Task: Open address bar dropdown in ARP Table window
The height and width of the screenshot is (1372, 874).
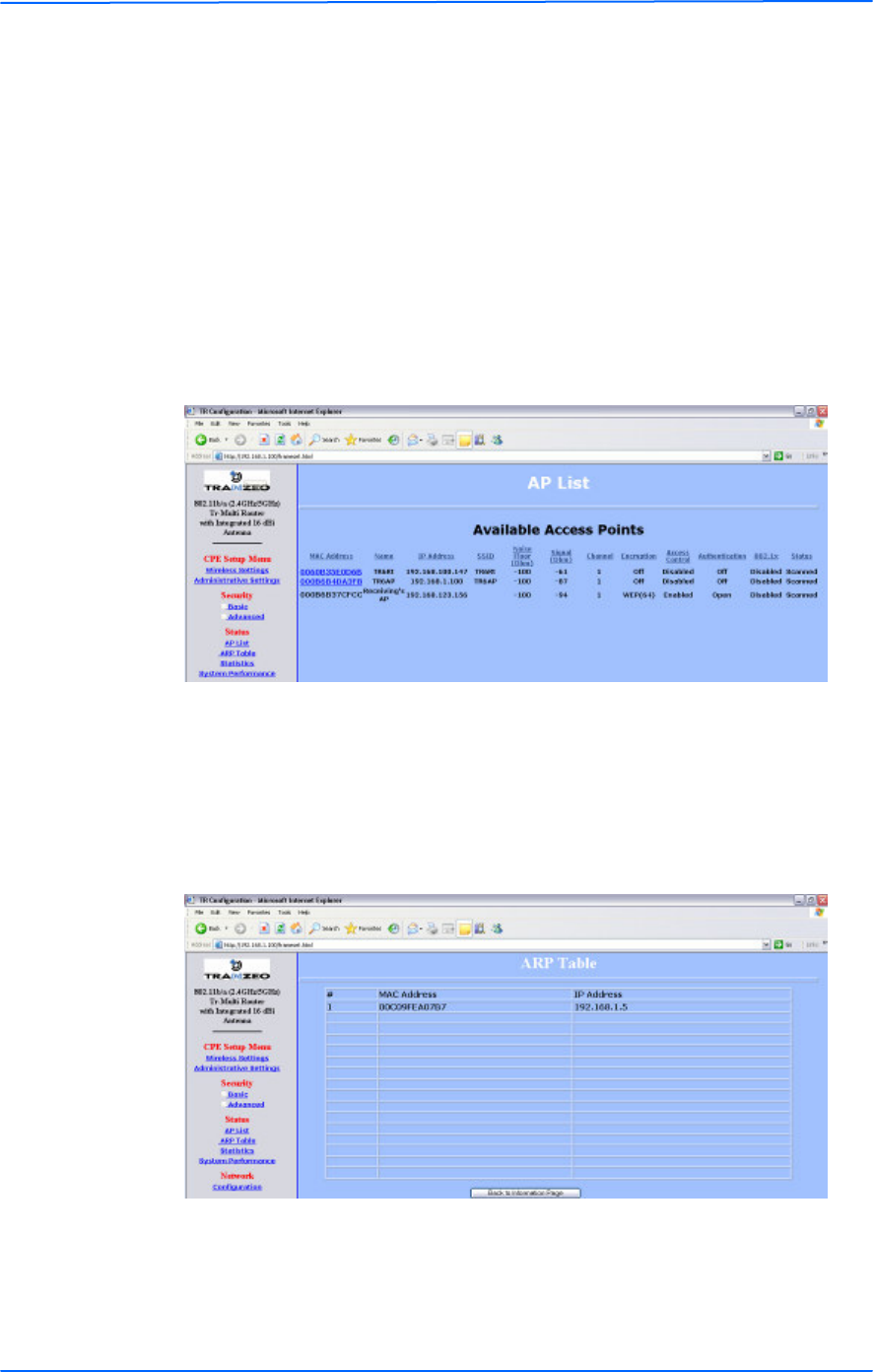Action: (x=767, y=945)
